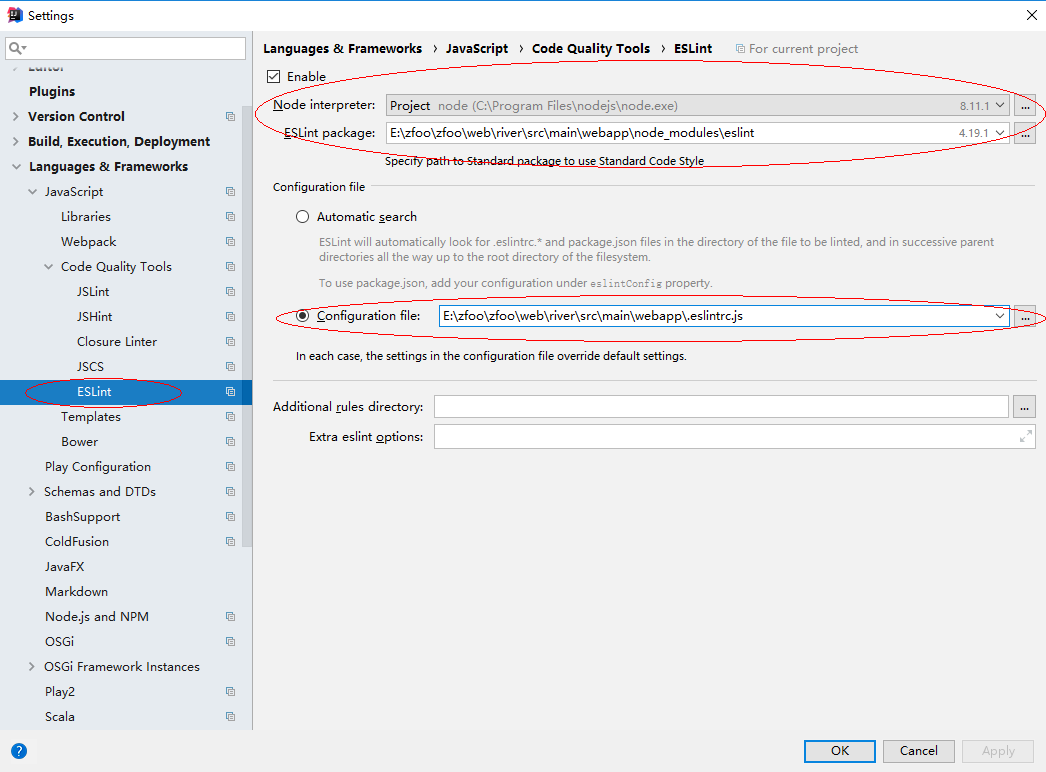
Task: Click the settings search field
Action: [x=125, y=48]
